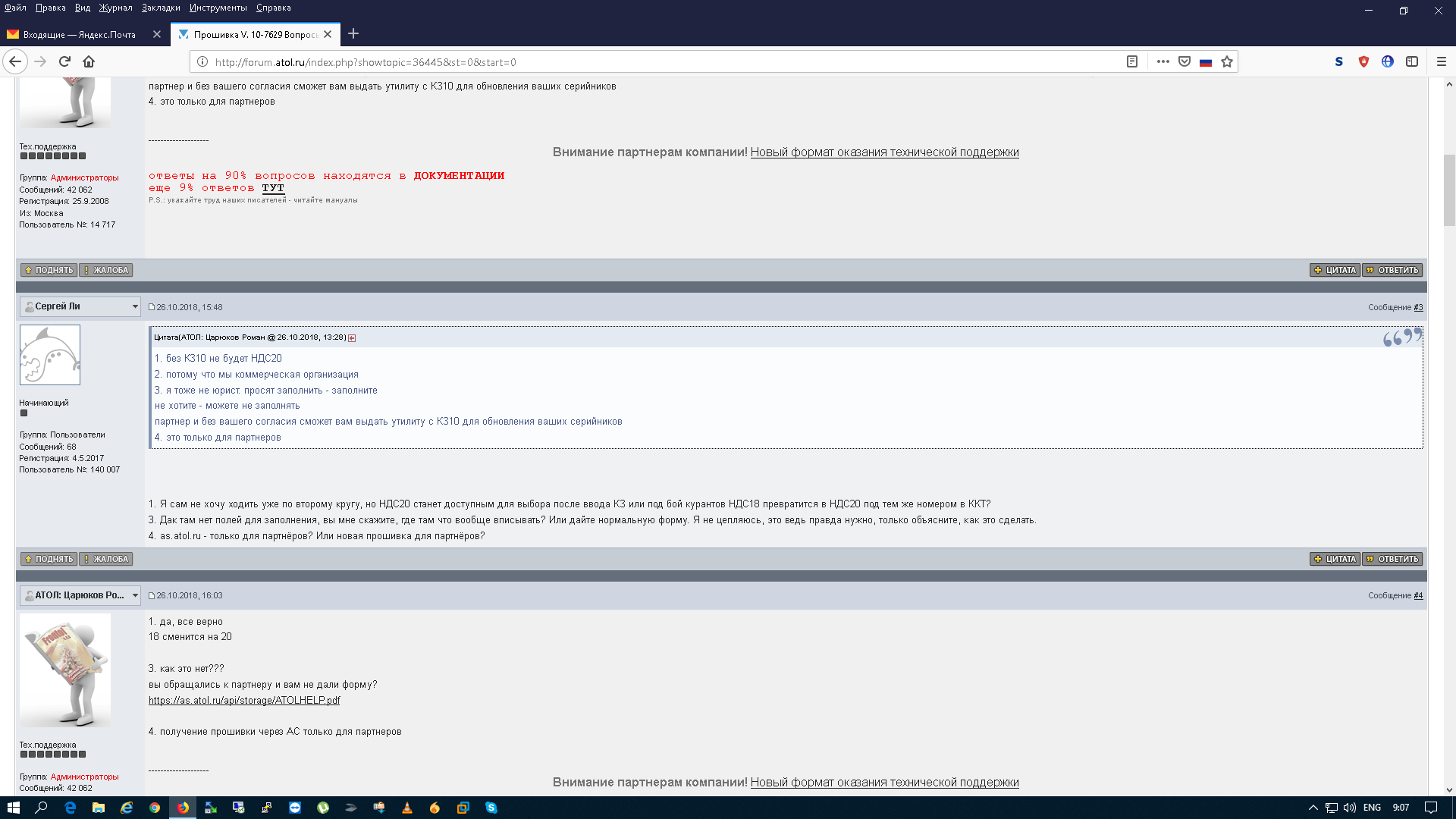1456x819 pixels.
Task: Show site information for forum.atol.ru
Action: (202, 62)
